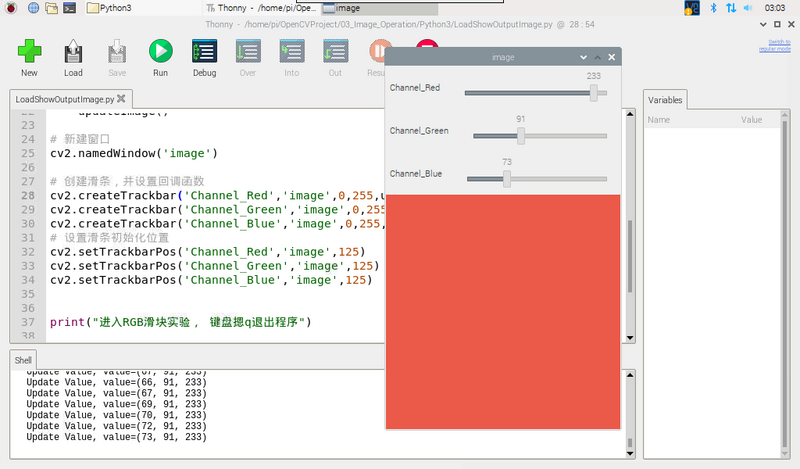The height and width of the screenshot is (469, 800).
Task: Open the terminal from taskbar
Action: [x=70, y=8]
